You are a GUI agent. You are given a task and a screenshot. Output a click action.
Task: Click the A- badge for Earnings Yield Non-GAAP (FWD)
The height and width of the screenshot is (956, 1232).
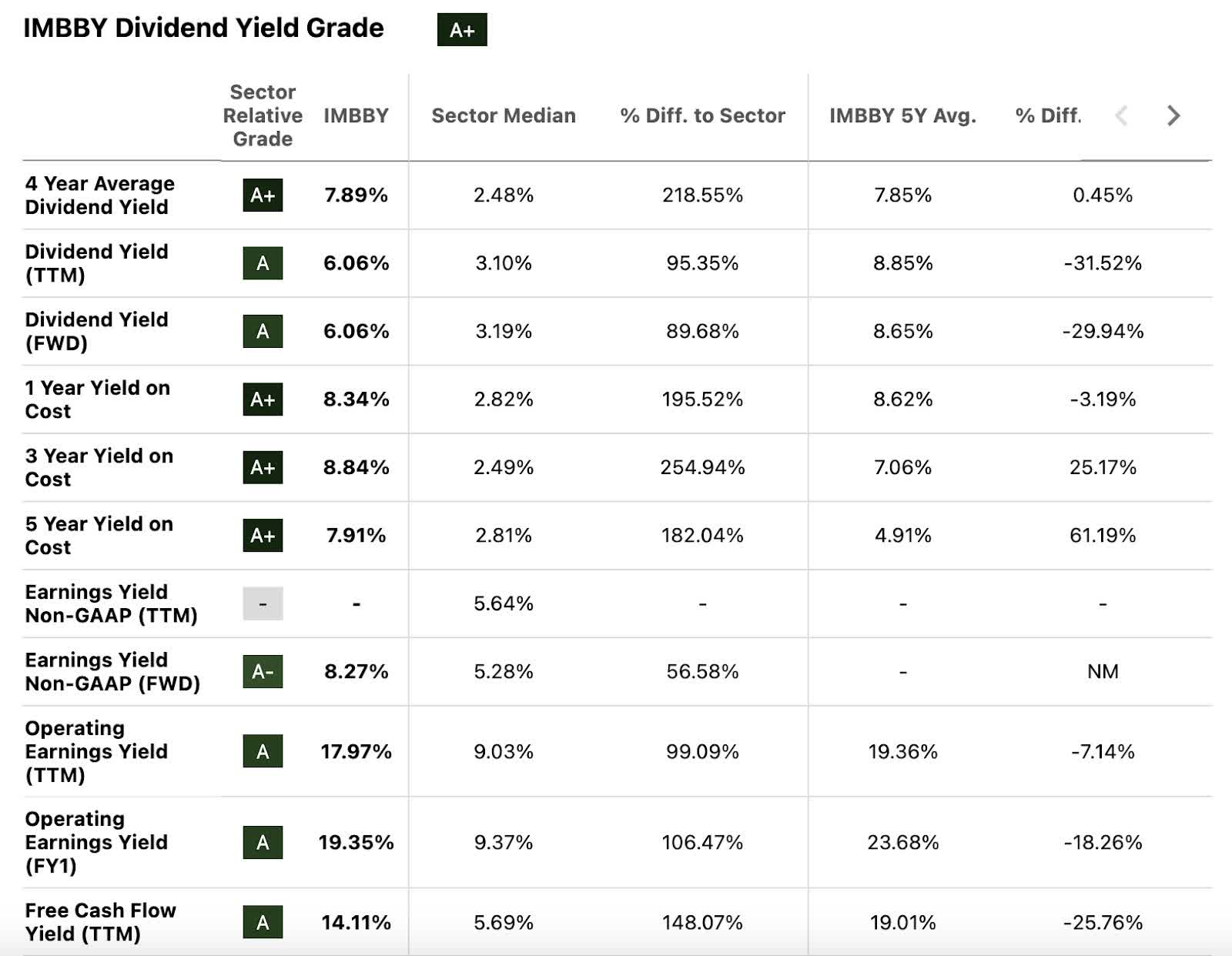(x=263, y=672)
